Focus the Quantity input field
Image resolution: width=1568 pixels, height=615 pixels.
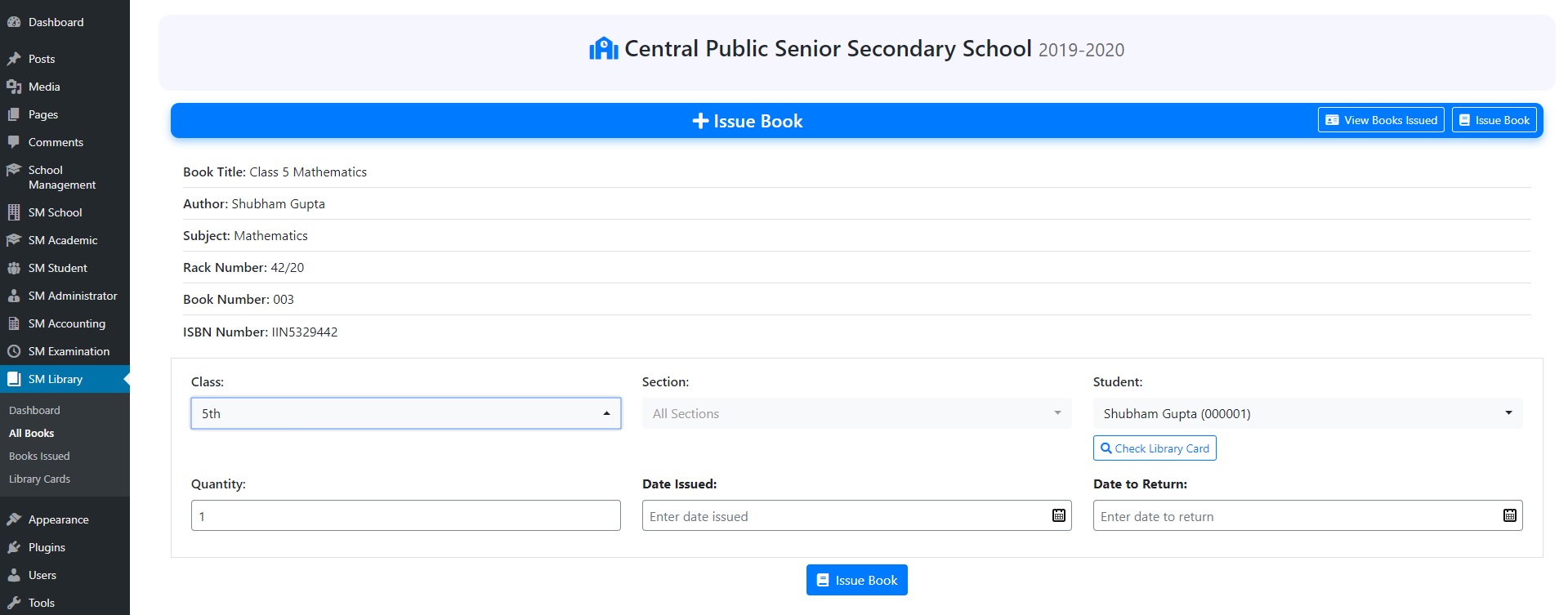click(x=405, y=516)
